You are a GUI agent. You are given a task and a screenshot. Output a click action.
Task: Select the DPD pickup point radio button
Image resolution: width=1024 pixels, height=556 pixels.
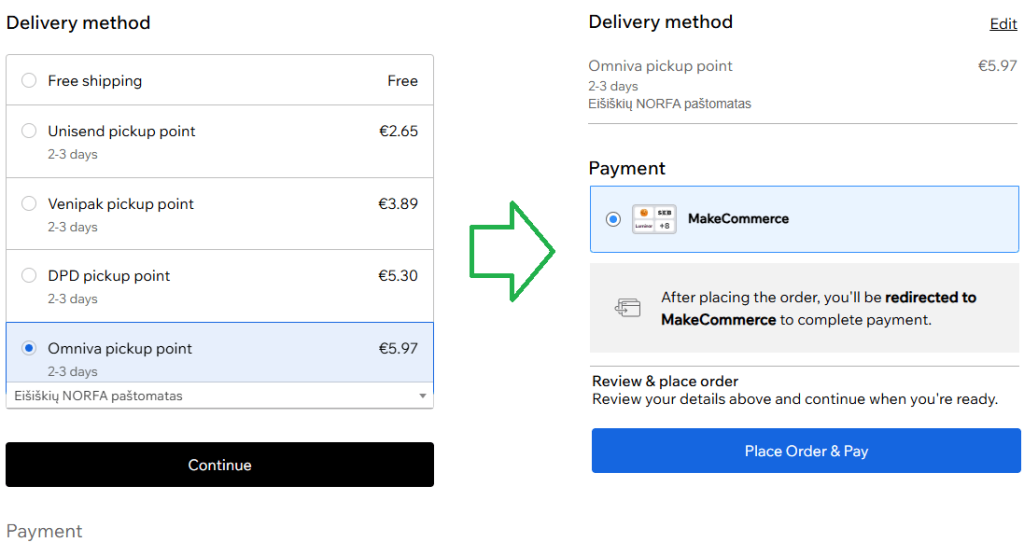pos(29,276)
